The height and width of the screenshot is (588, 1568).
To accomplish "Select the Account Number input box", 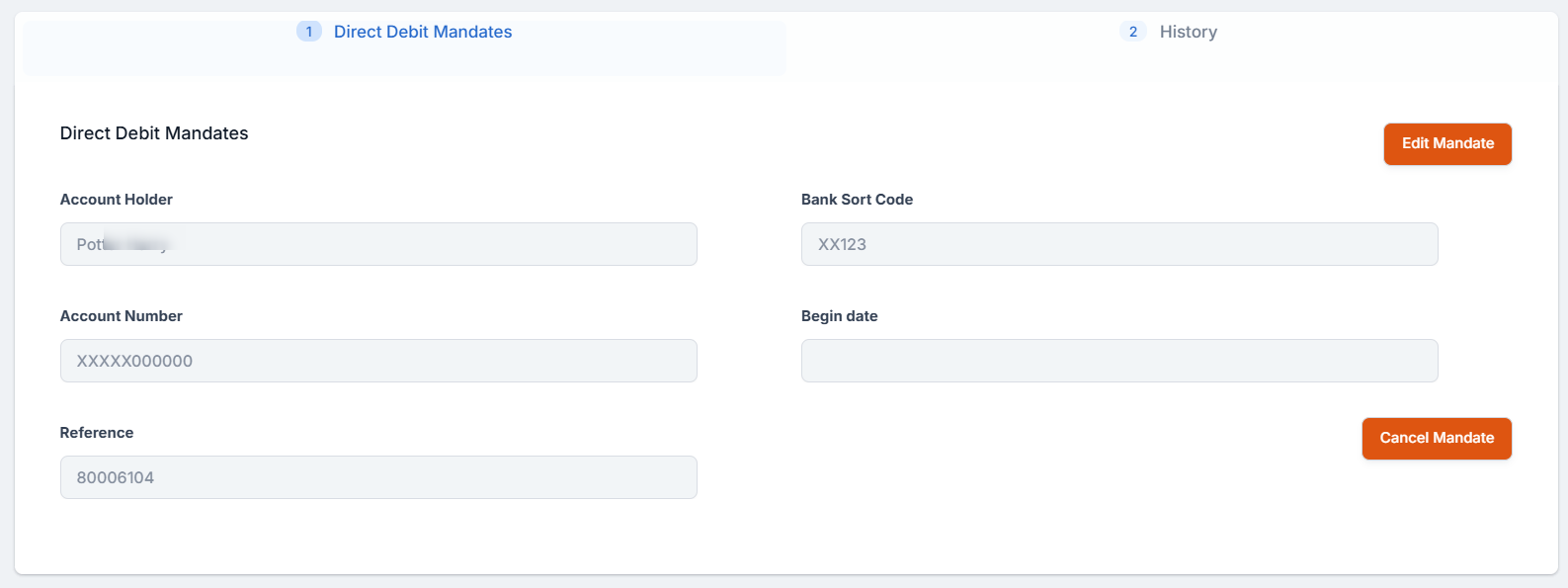I will coord(378,361).
